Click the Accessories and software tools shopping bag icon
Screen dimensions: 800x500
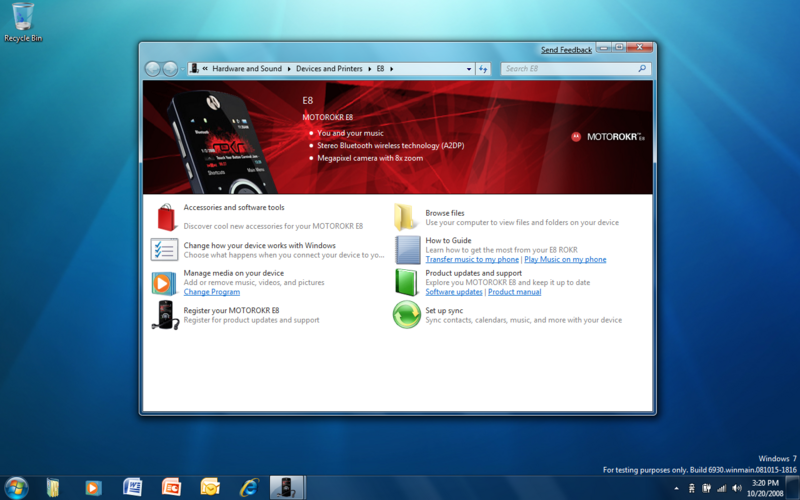pyautogui.click(x=164, y=217)
